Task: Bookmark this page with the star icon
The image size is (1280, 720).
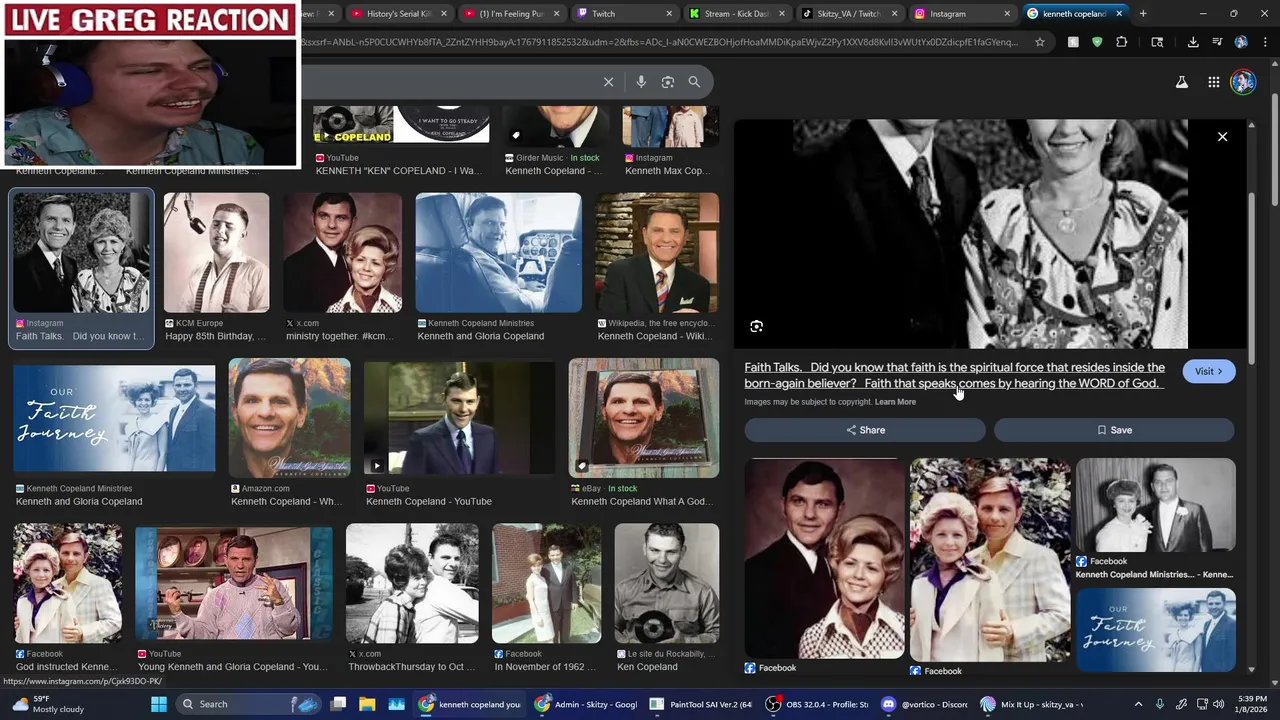Action: click(x=1040, y=42)
